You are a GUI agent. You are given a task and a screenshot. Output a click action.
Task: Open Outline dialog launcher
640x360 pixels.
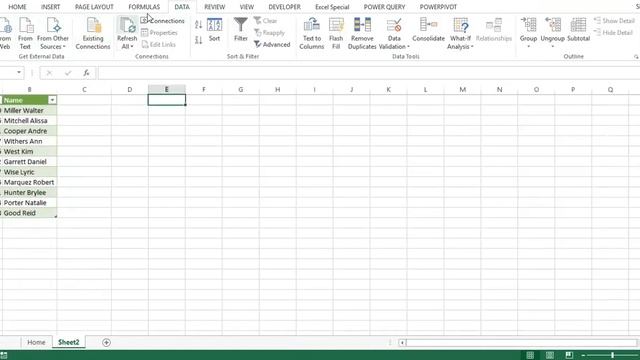coord(636,57)
